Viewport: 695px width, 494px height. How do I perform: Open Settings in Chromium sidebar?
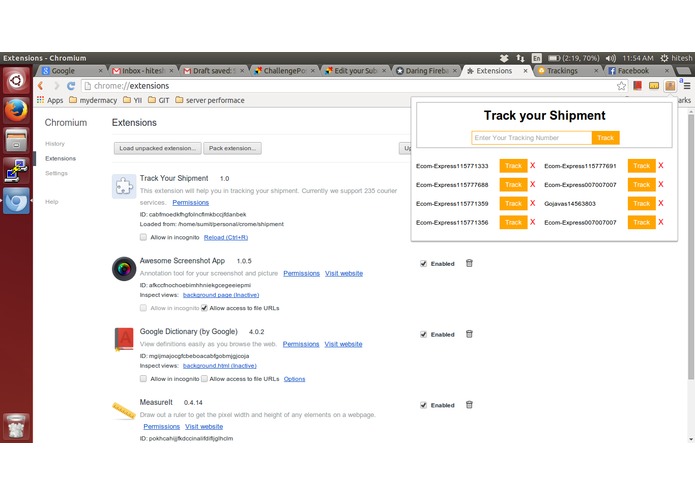(56, 173)
